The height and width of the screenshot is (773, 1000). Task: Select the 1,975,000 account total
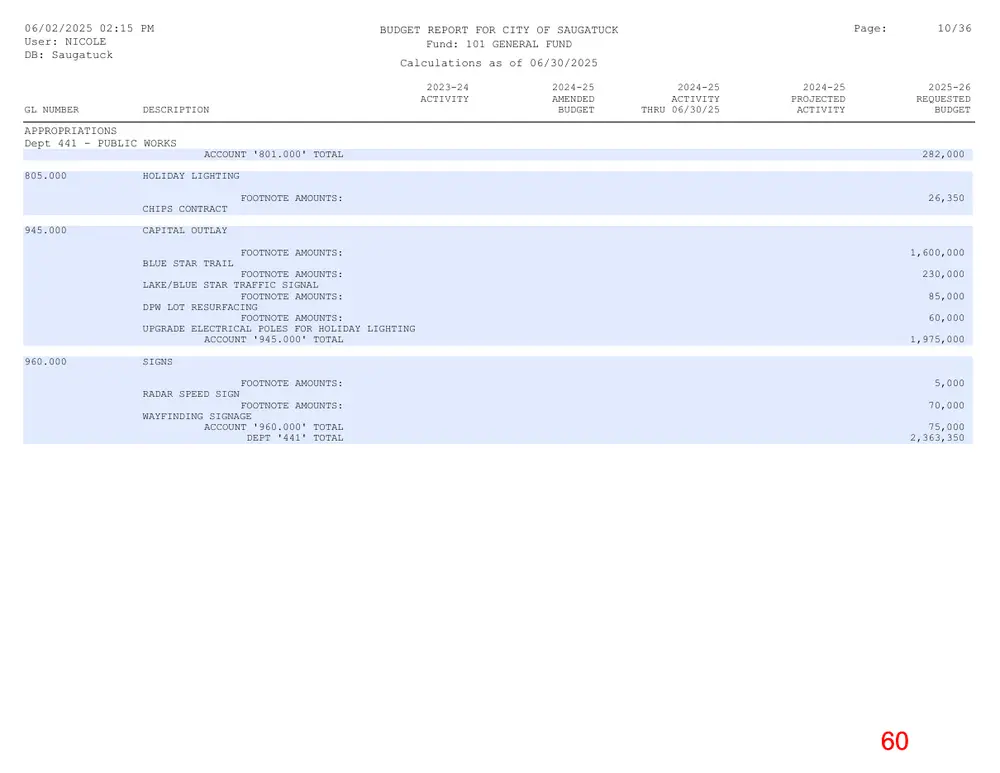pos(937,340)
